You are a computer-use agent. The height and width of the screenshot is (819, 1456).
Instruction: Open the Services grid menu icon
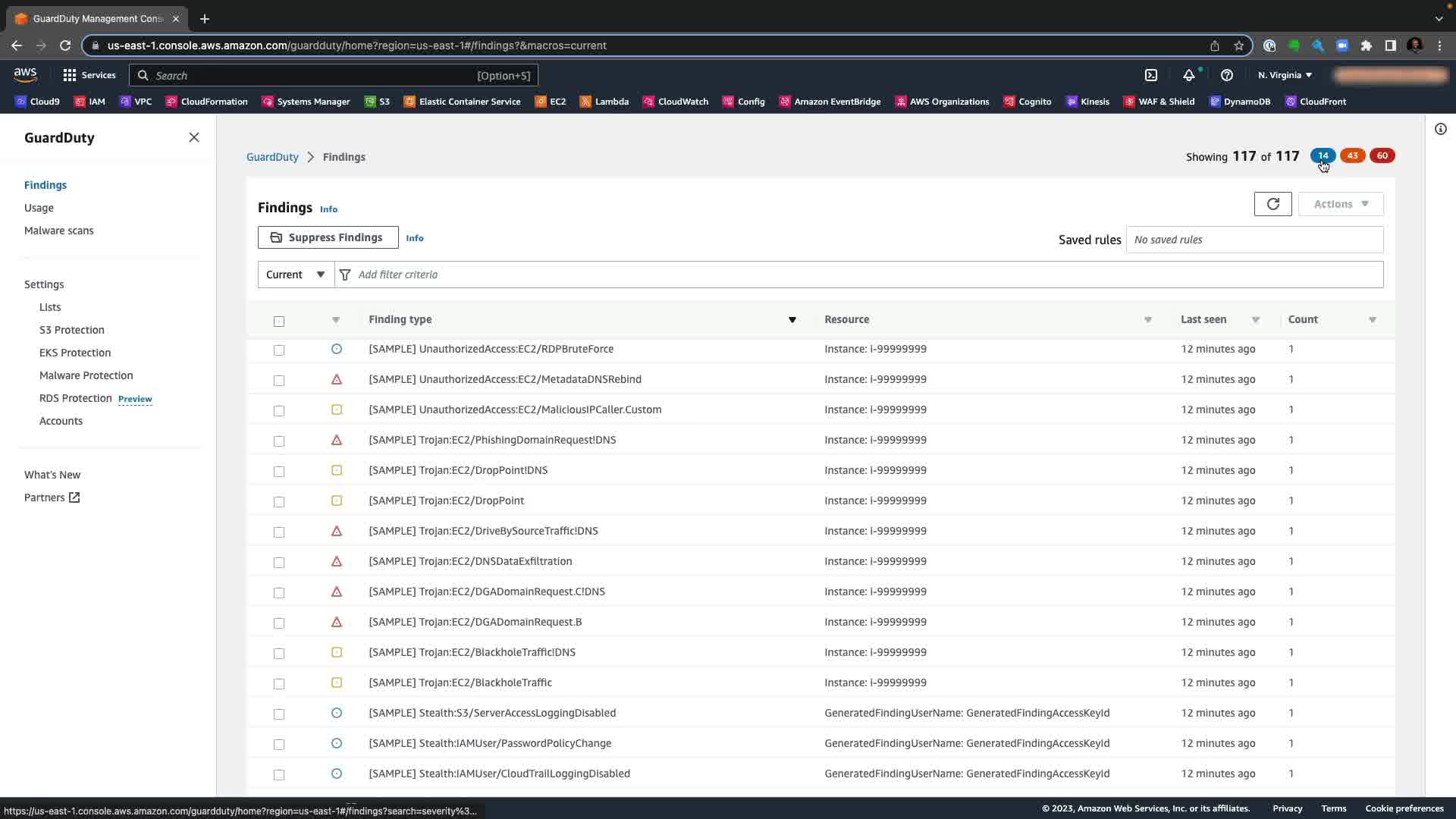(70, 75)
